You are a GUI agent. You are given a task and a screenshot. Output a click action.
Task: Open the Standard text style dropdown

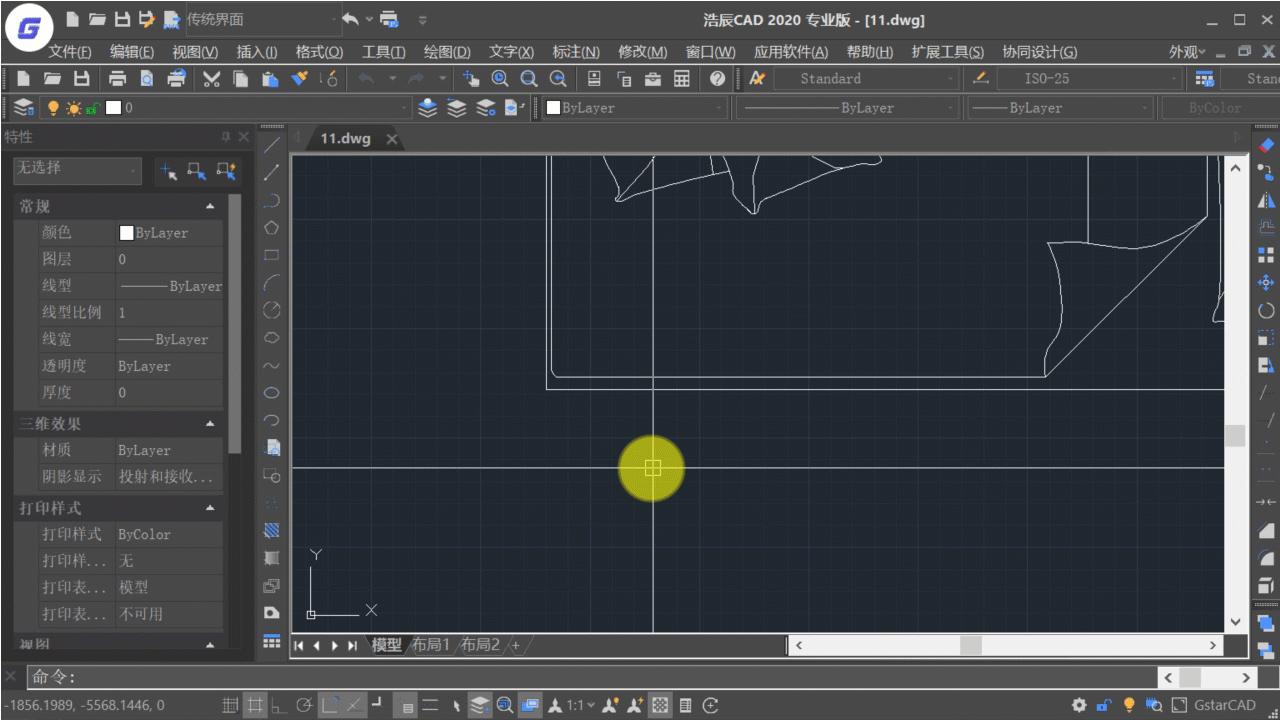click(x=864, y=79)
